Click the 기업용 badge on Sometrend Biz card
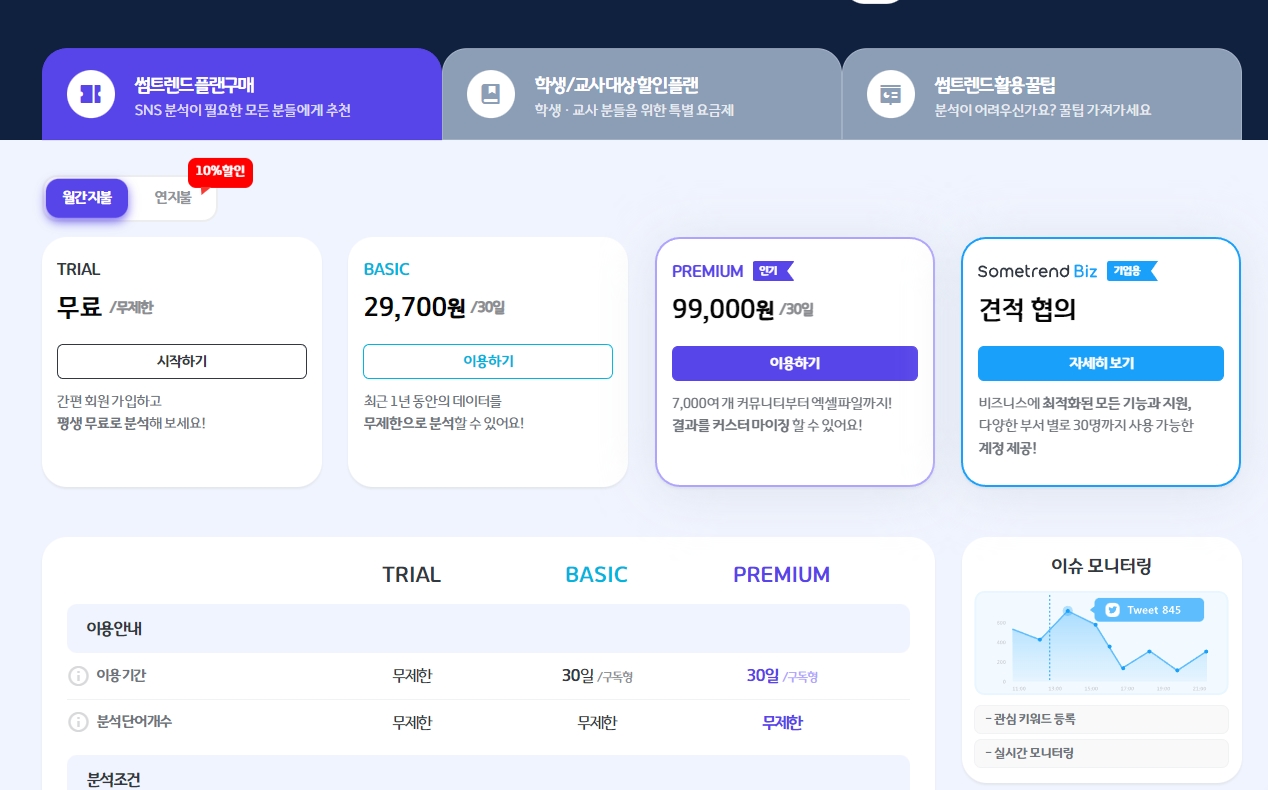This screenshot has width=1268, height=790. click(1132, 271)
